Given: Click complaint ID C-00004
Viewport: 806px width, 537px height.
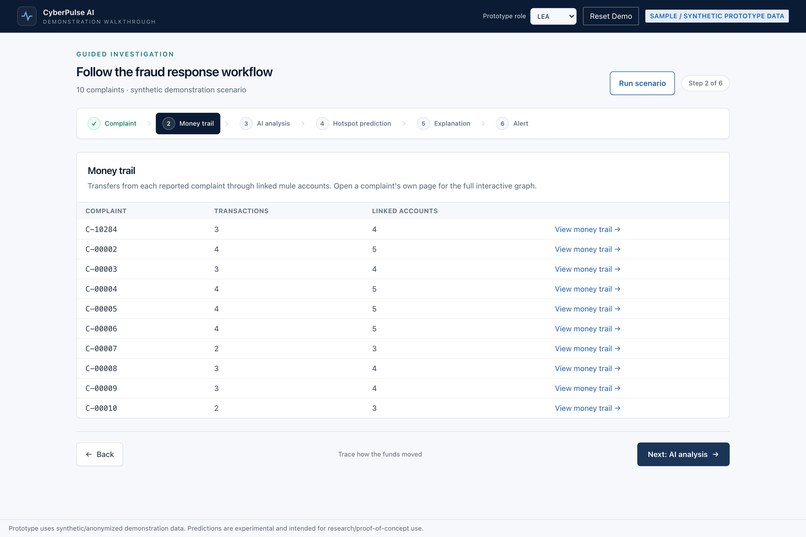Looking at the screenshot, I should point(101,289).
